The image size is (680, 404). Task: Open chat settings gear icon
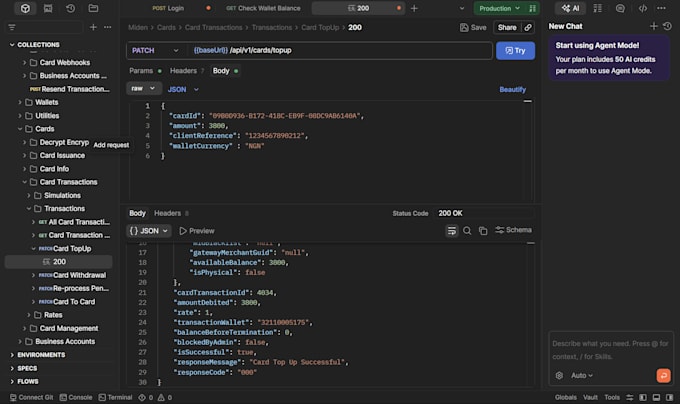[559, 375]
